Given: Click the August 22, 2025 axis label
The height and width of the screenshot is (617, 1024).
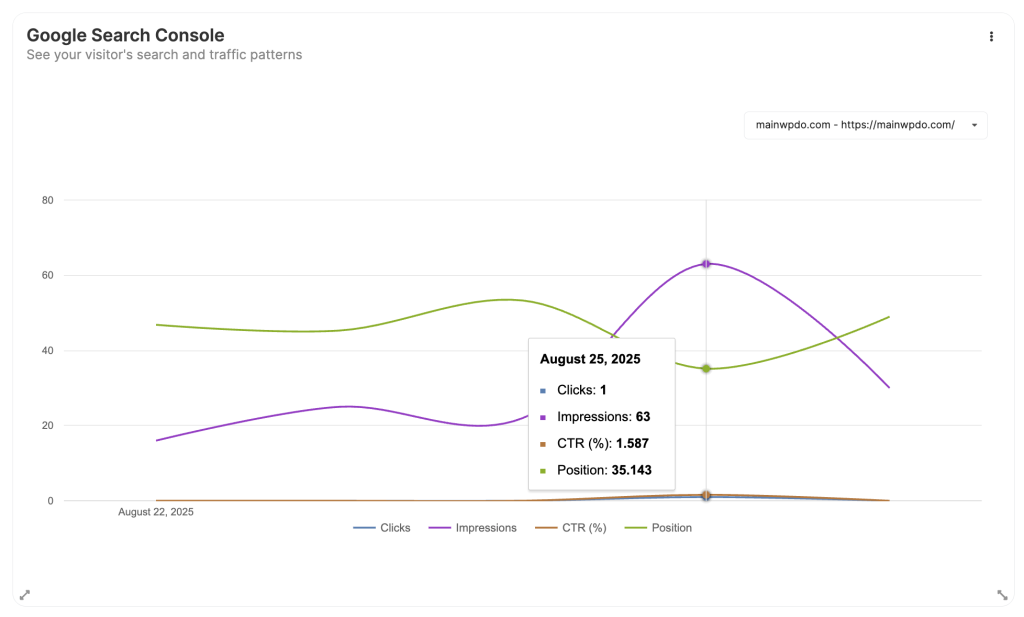Looking at the screenshot, I should (156, 511).
